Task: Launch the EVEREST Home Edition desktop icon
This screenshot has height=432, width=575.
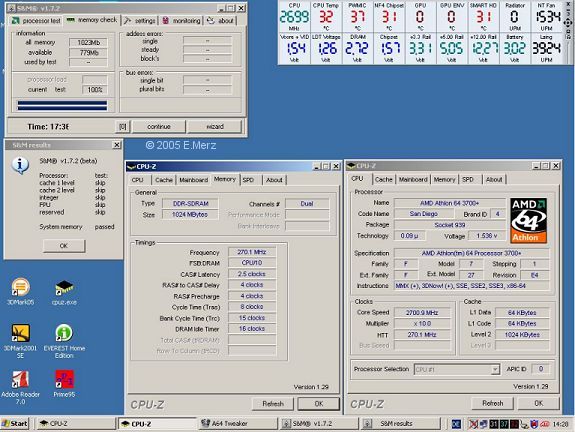Action: pos(64,341)
